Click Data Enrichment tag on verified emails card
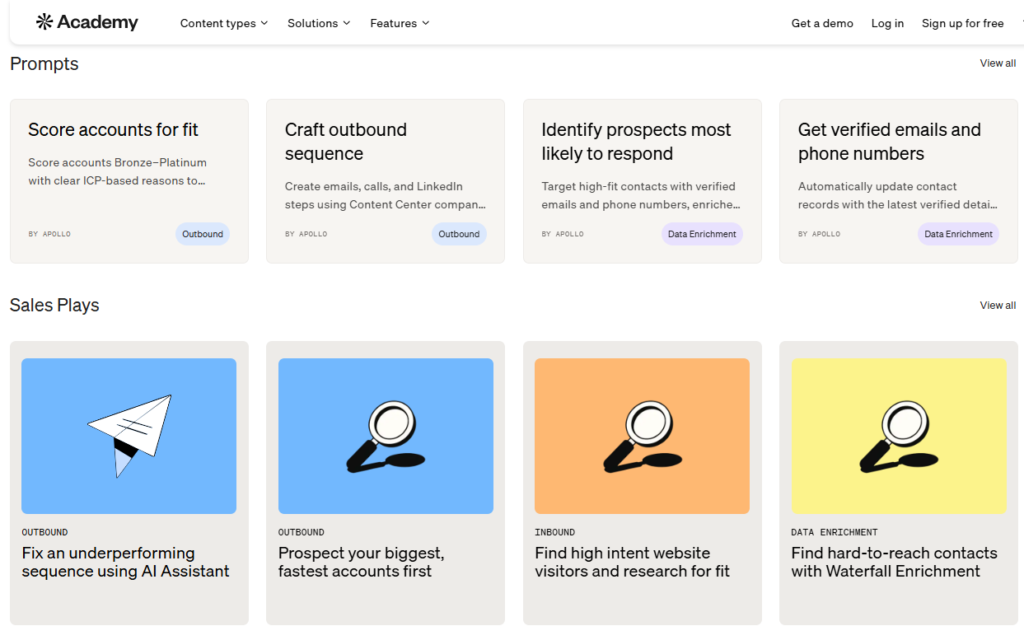 tap(958, 234)
